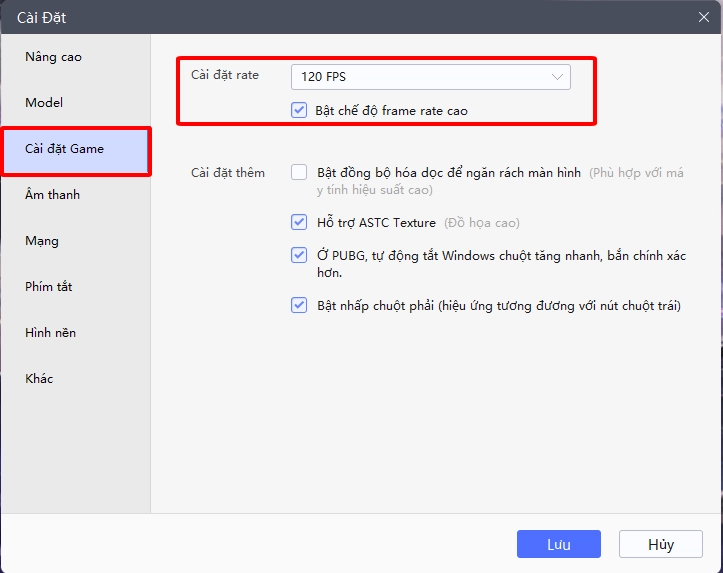This screenshot has width=723, height=573.
Task: Click the blue Lưu save button
Action: tap(558, 544)
